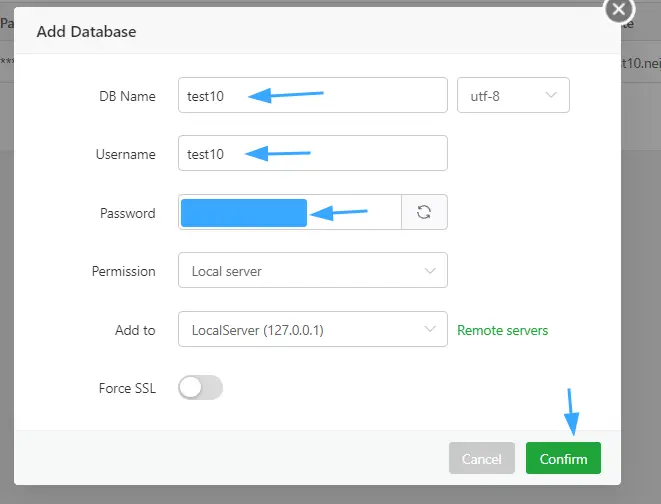This screenshot has height=504, width=661.
Task: Click the Permission label
Action: 123,271
